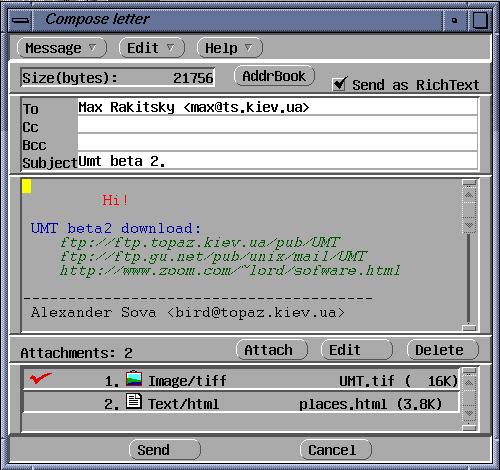Select the UMT.tif attachment row
This screenshot has height=470, width=500.
[241, 379]
